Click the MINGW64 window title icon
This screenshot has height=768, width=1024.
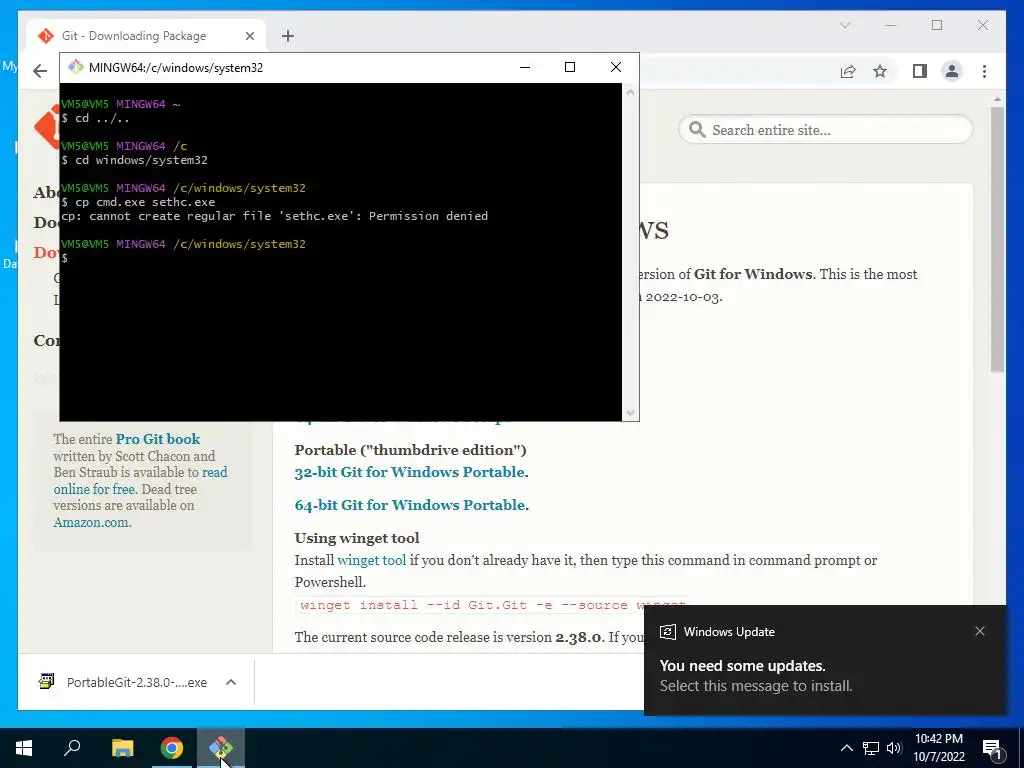tap(76, 67)
